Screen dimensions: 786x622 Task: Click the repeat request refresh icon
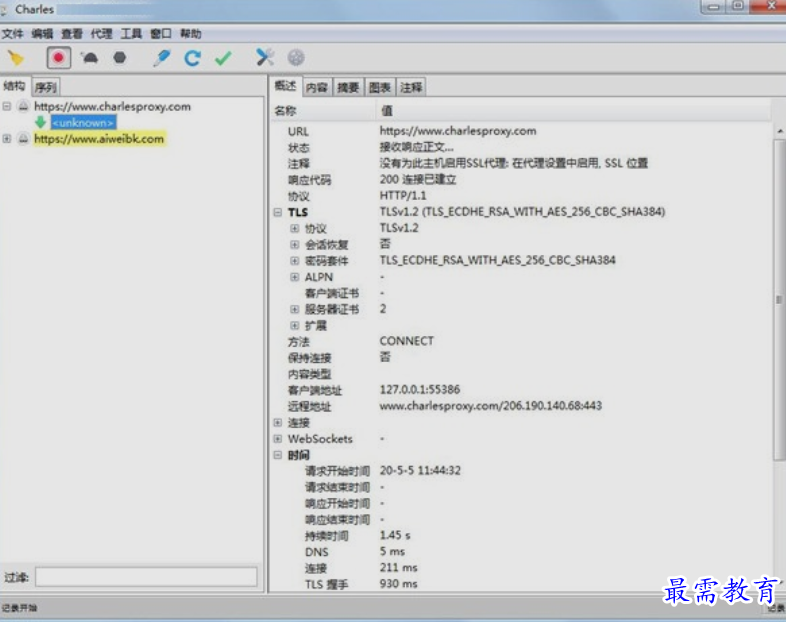click(192, 58)
